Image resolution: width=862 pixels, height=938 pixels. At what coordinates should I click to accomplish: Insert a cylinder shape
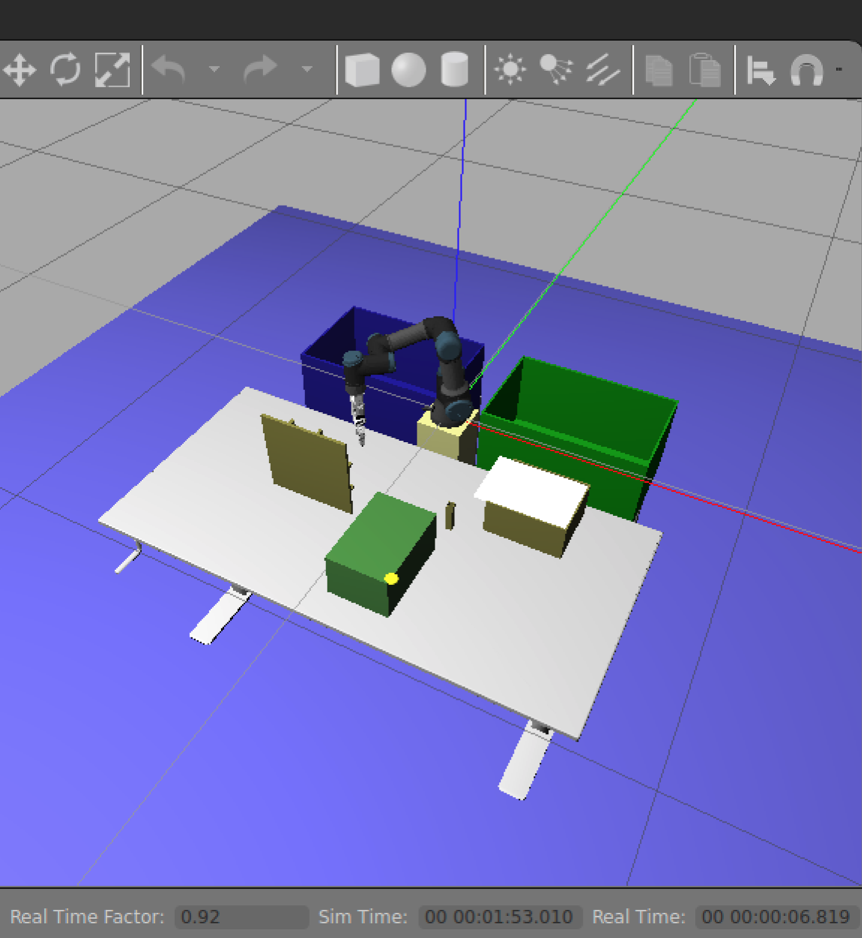(455, 70)
